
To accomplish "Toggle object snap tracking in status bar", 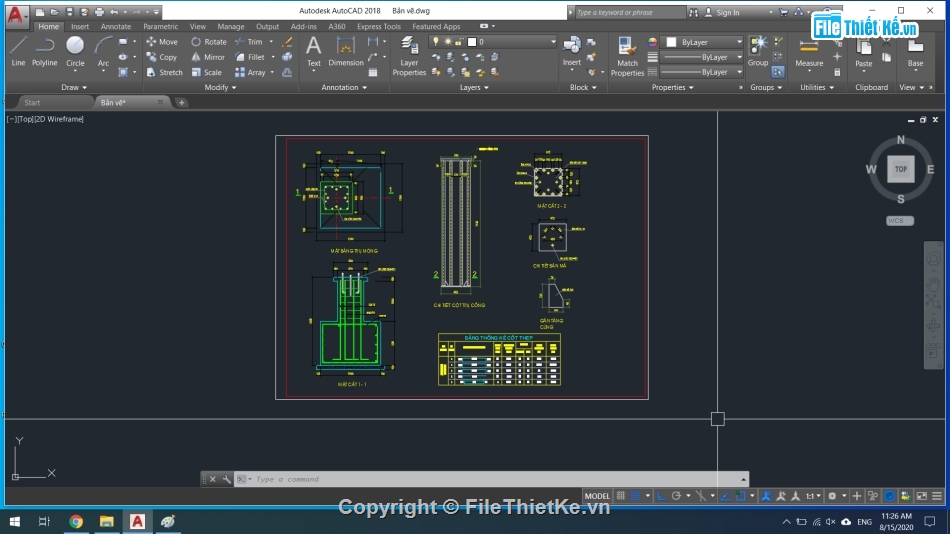I will (725, 496).
